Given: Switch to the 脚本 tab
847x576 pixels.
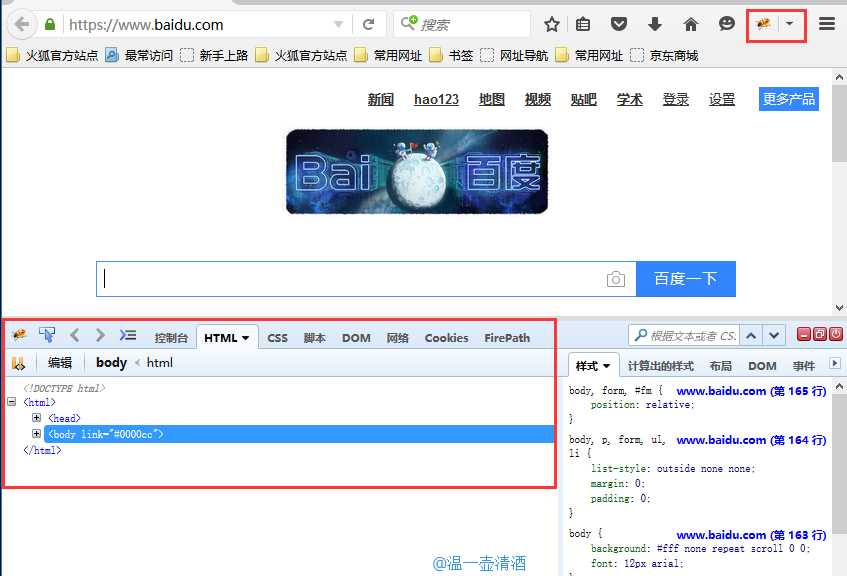Looking at the screenshot, I should tap(314, 338).
